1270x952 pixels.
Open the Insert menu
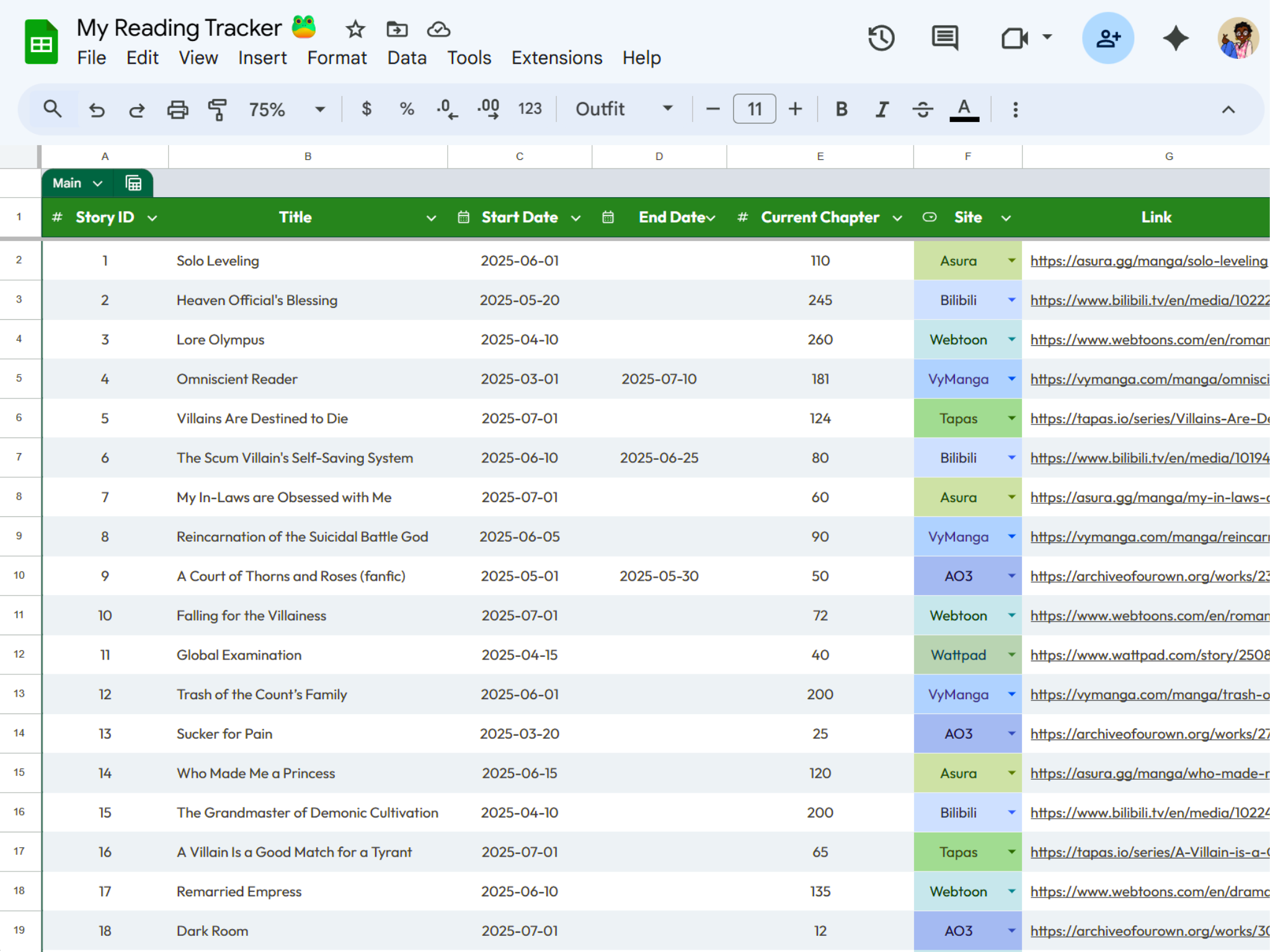262,57
